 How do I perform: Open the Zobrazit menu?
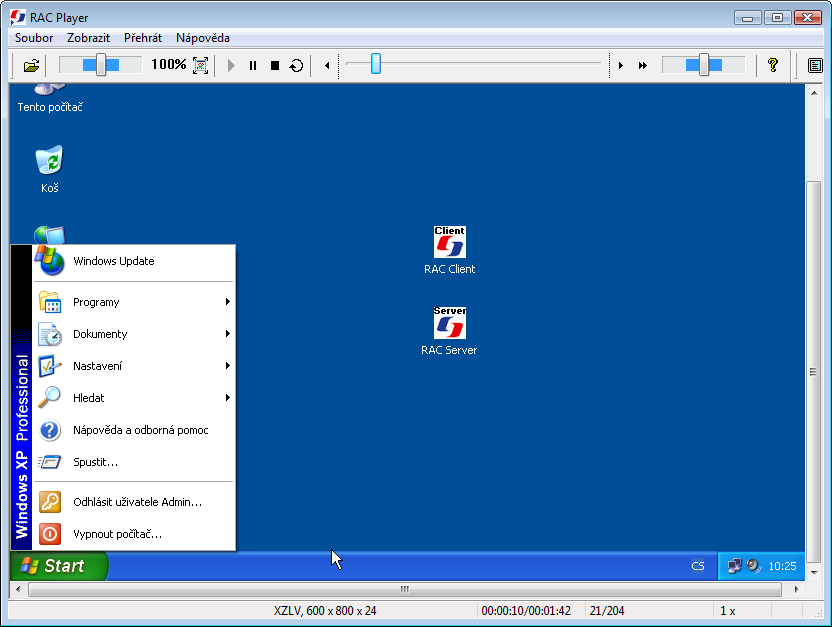coord(88,38)
